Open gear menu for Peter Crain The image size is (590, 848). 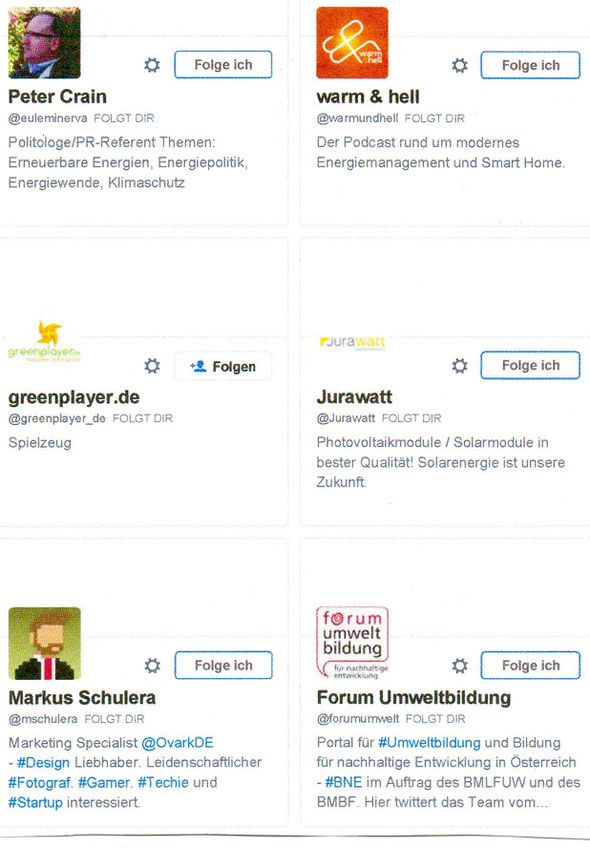pos(152,65)
